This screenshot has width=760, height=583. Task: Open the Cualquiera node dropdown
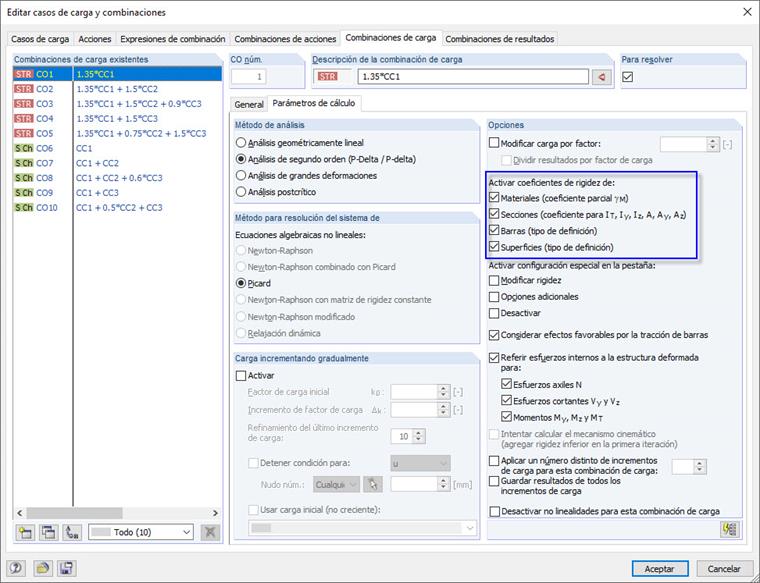click(x=336, y=484)
